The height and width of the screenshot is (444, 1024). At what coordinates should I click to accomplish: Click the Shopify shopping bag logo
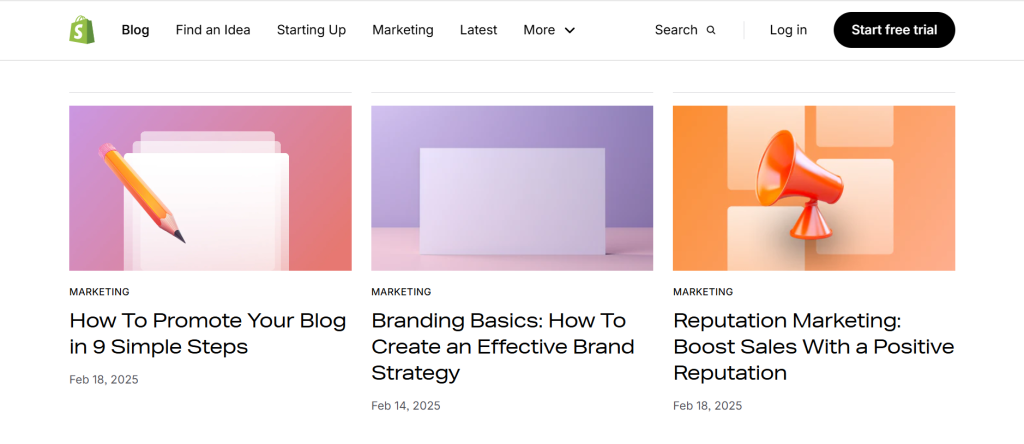tap(81, 30)
